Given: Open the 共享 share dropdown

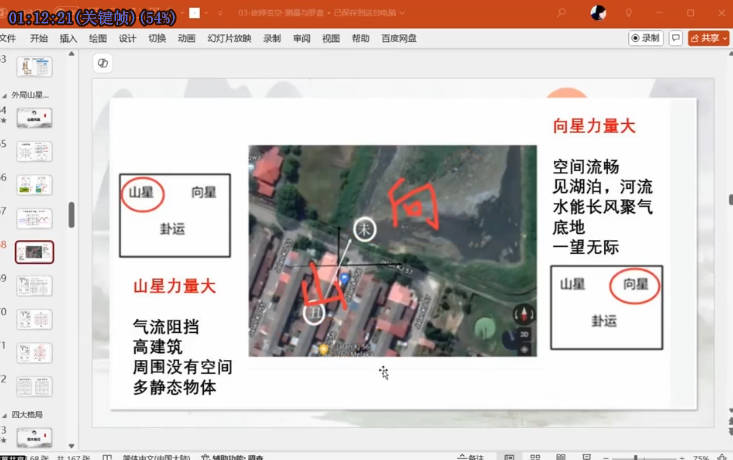Looking at the screenshot, I should coord(709,38).
